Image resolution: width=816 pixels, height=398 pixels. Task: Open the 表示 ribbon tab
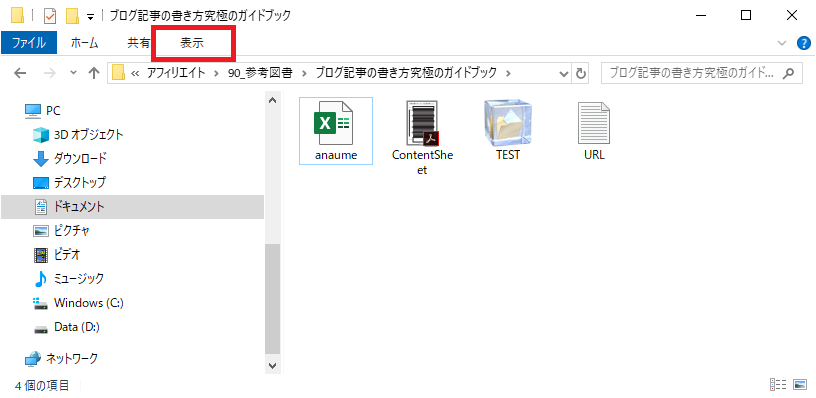tap(192, 43)
